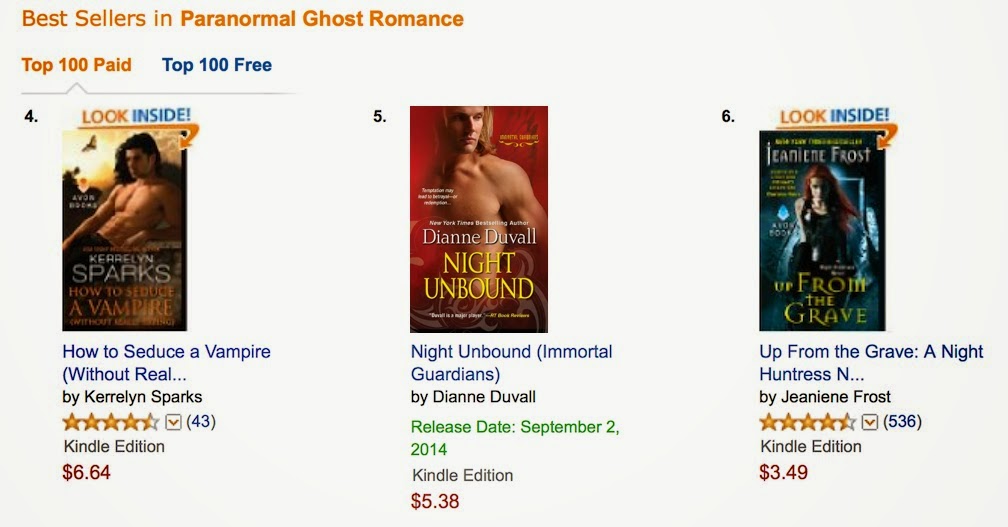This screenshot has height=527, width=1008.
Task: Open Night Unbound (Immortal Guardians) title link
Action: (x=511, y=363)
